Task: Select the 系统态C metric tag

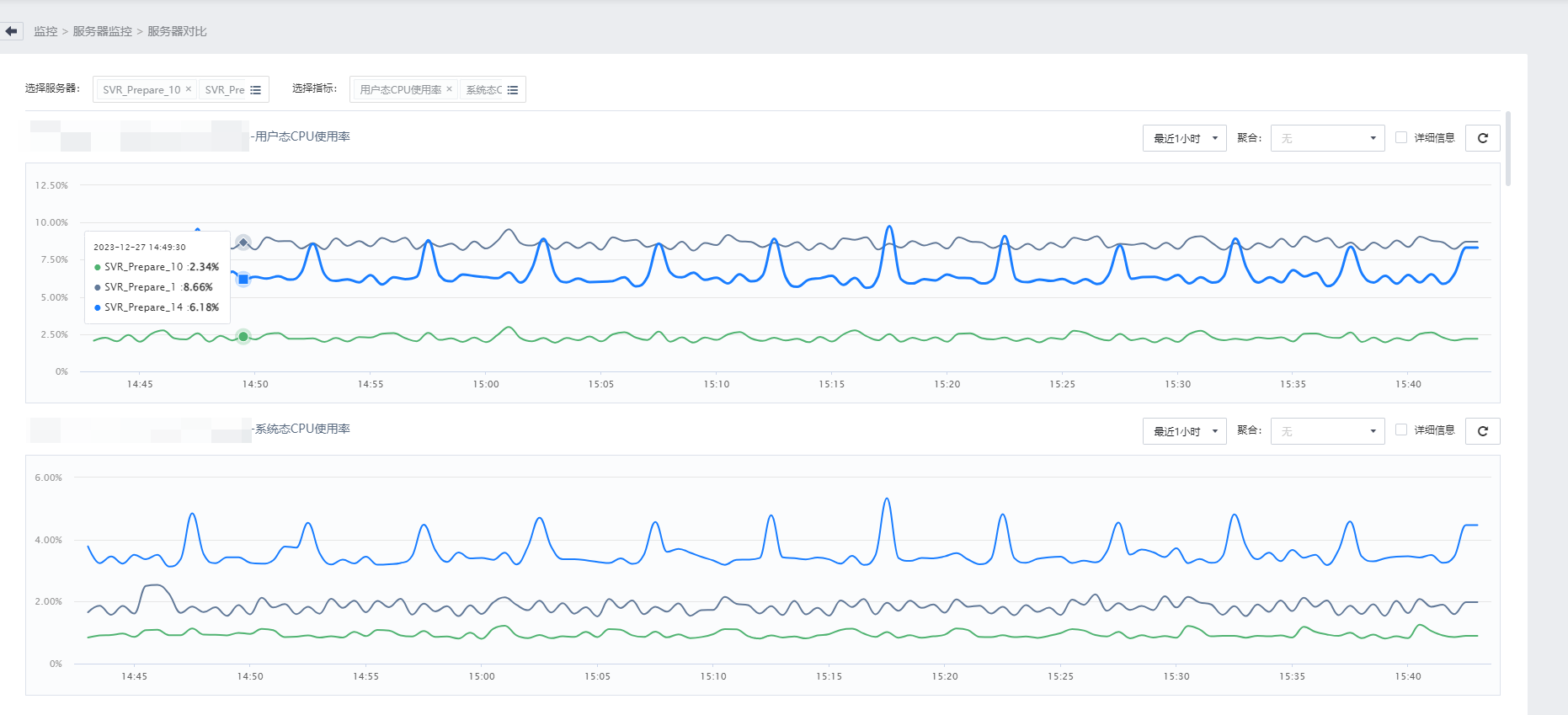Action: 483,90
